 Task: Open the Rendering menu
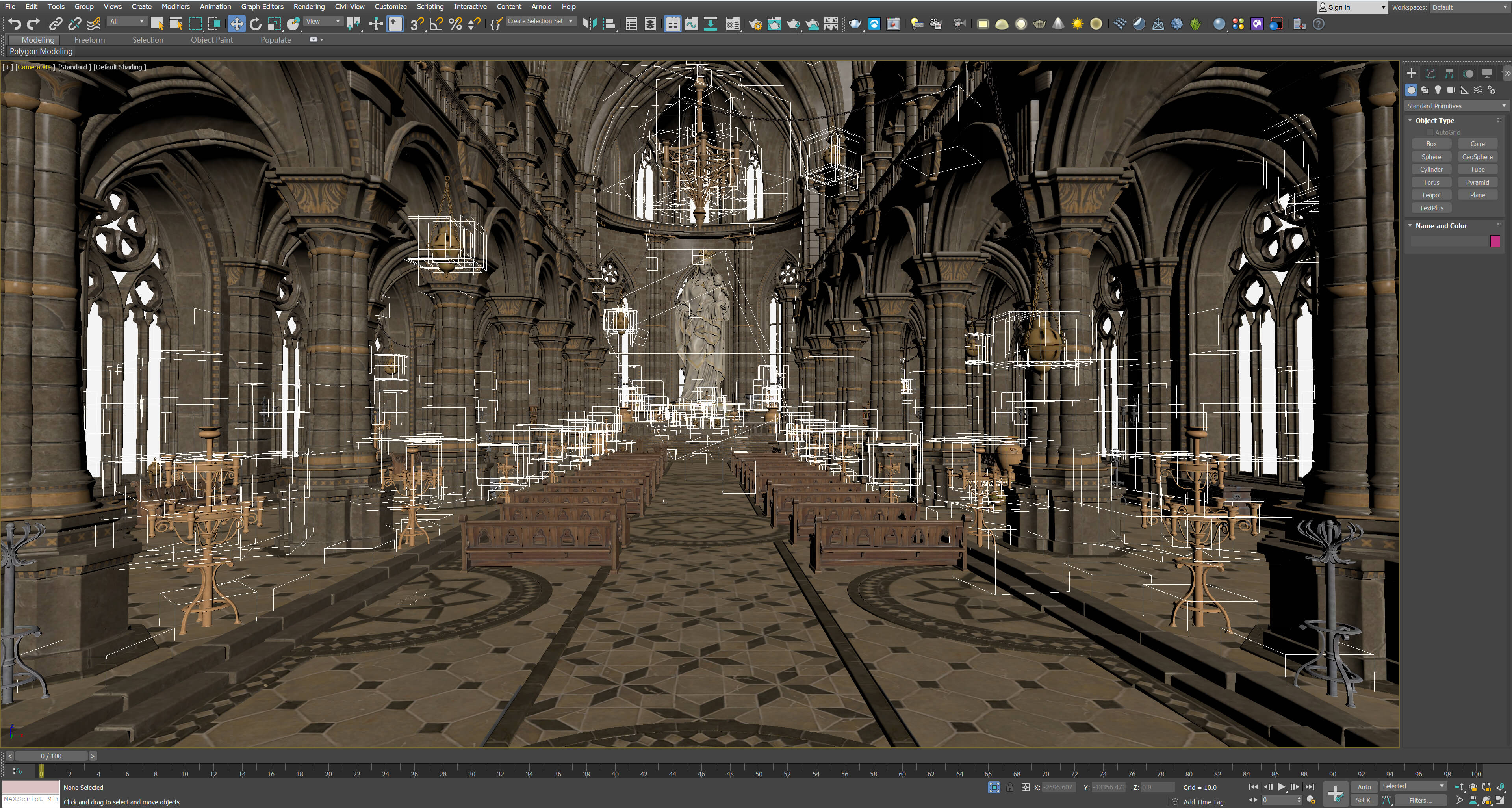point(309,6)
